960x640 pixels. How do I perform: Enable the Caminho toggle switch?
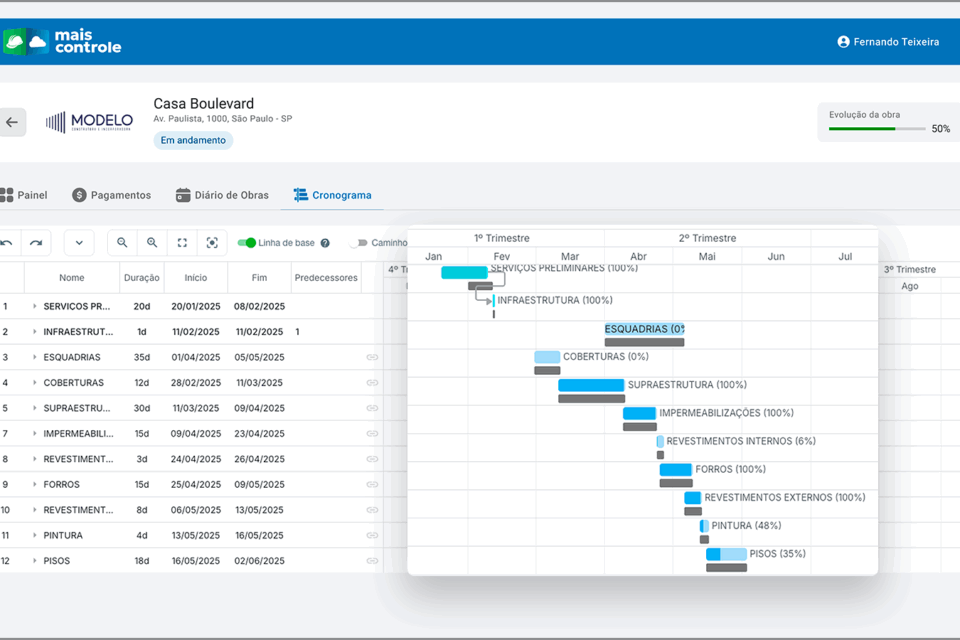tap(358, 243)
